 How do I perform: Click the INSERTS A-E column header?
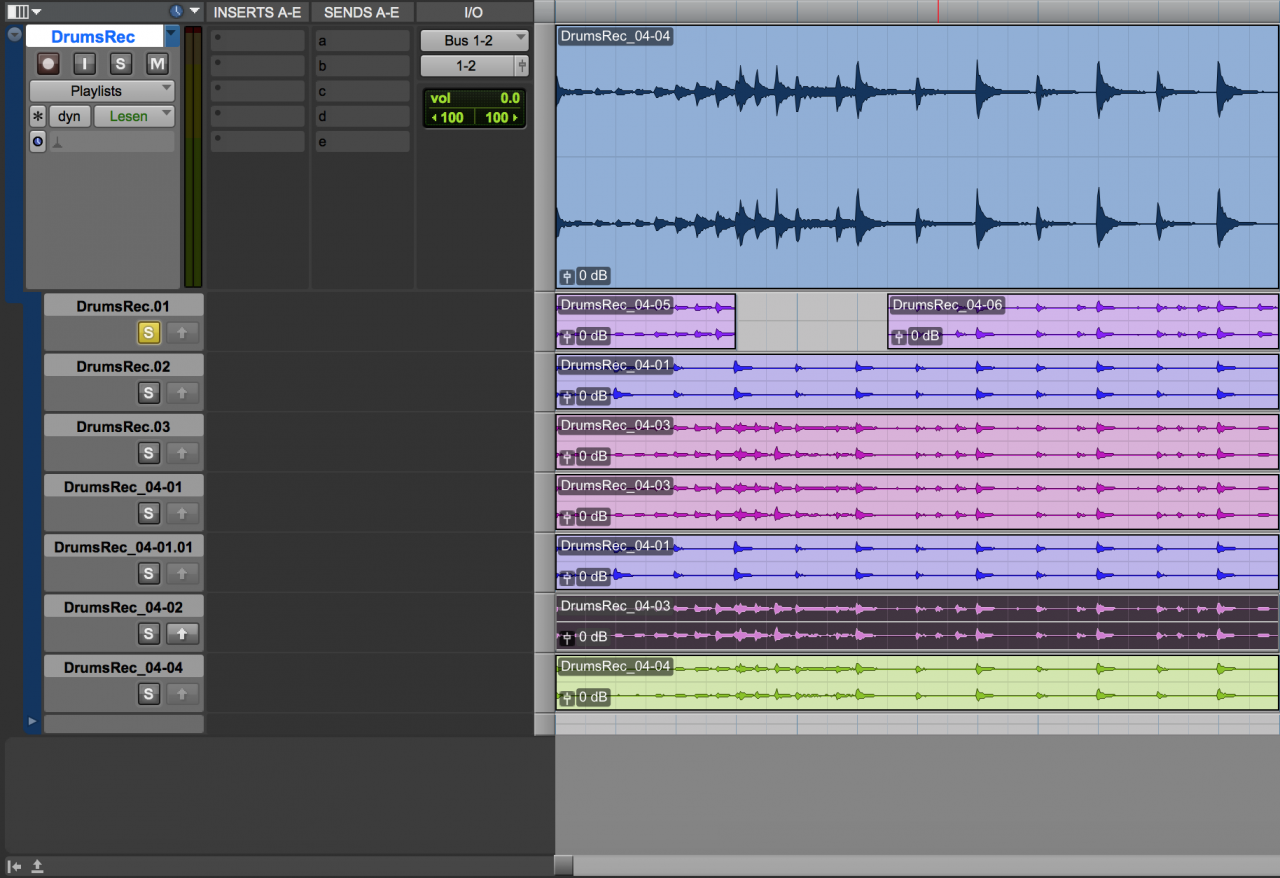[257, 12]
